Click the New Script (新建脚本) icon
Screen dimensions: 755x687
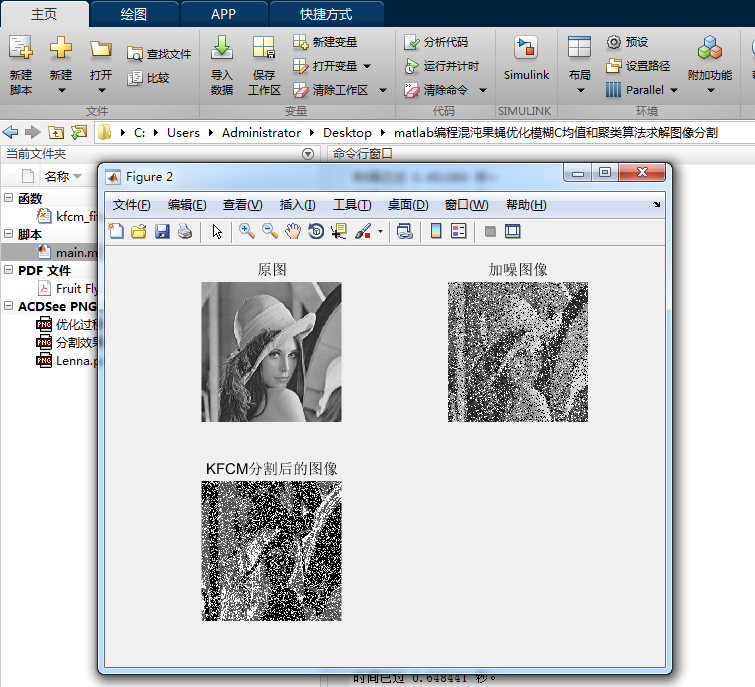point(21,48)
